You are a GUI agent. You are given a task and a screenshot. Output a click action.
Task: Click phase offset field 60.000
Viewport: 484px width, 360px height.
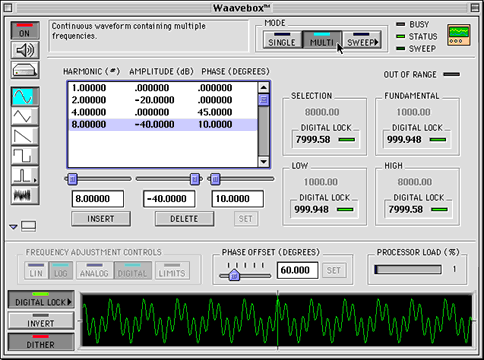pyautogui.click(x=297, y=270)
